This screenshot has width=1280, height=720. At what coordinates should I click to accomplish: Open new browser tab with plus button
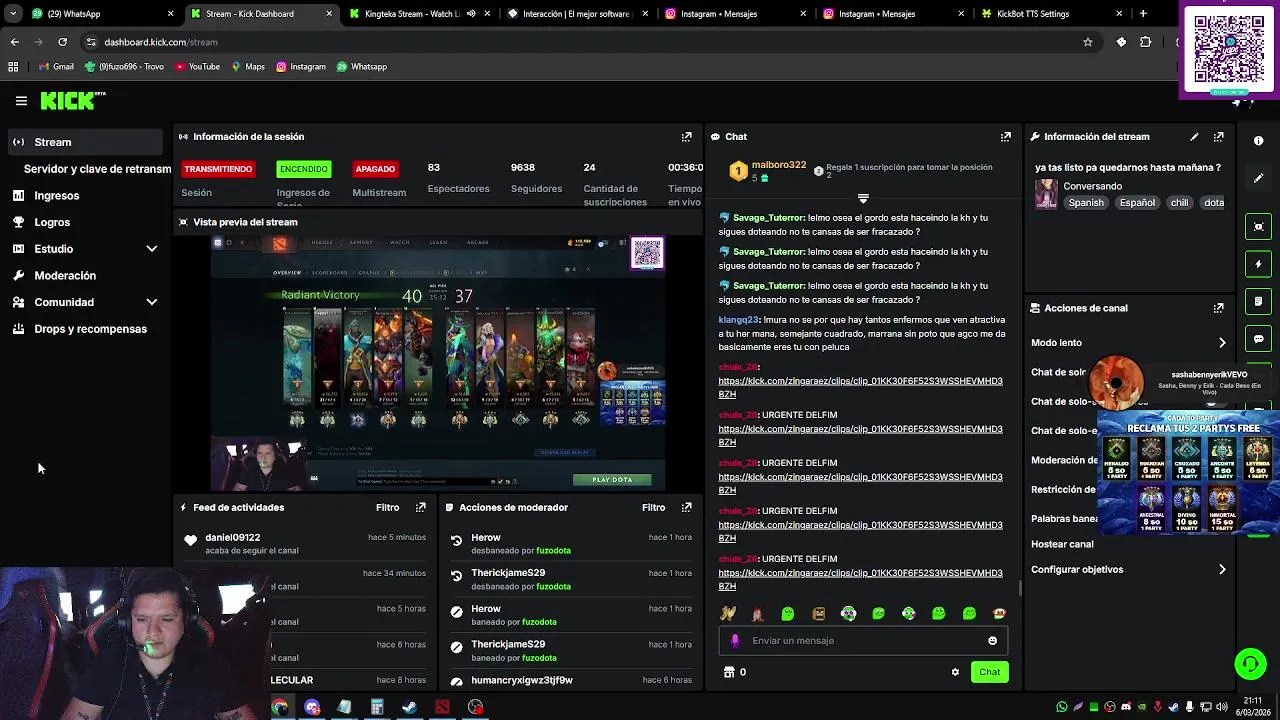tap(1143, 14)
